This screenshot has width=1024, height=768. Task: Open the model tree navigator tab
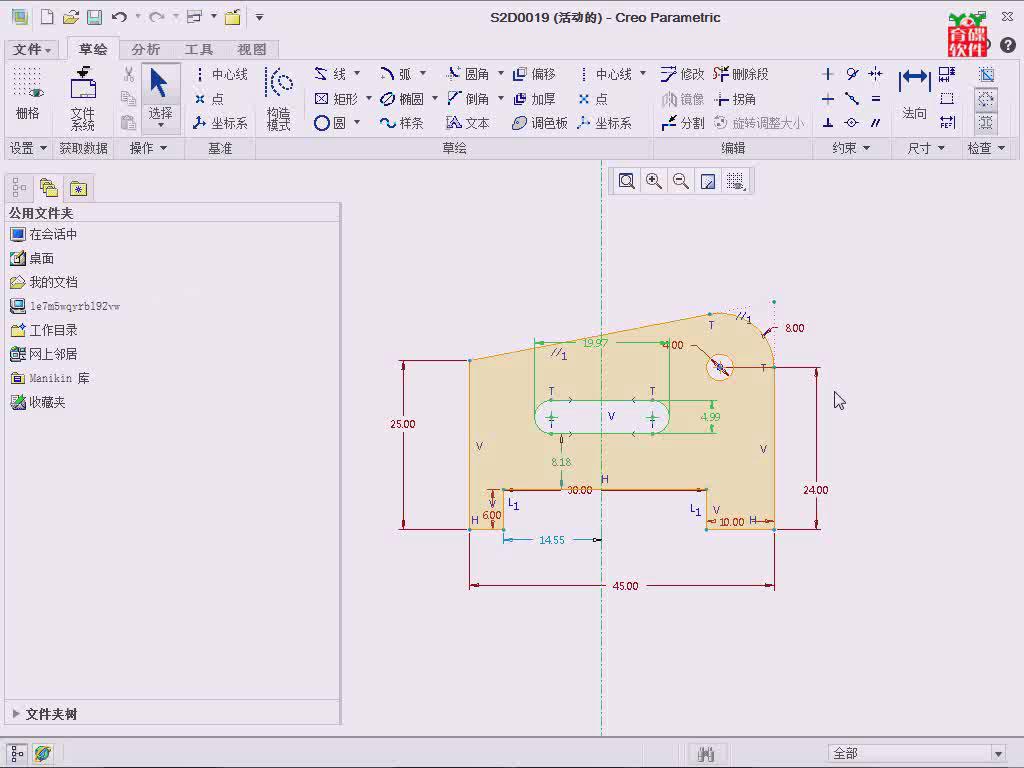[19, 188]
